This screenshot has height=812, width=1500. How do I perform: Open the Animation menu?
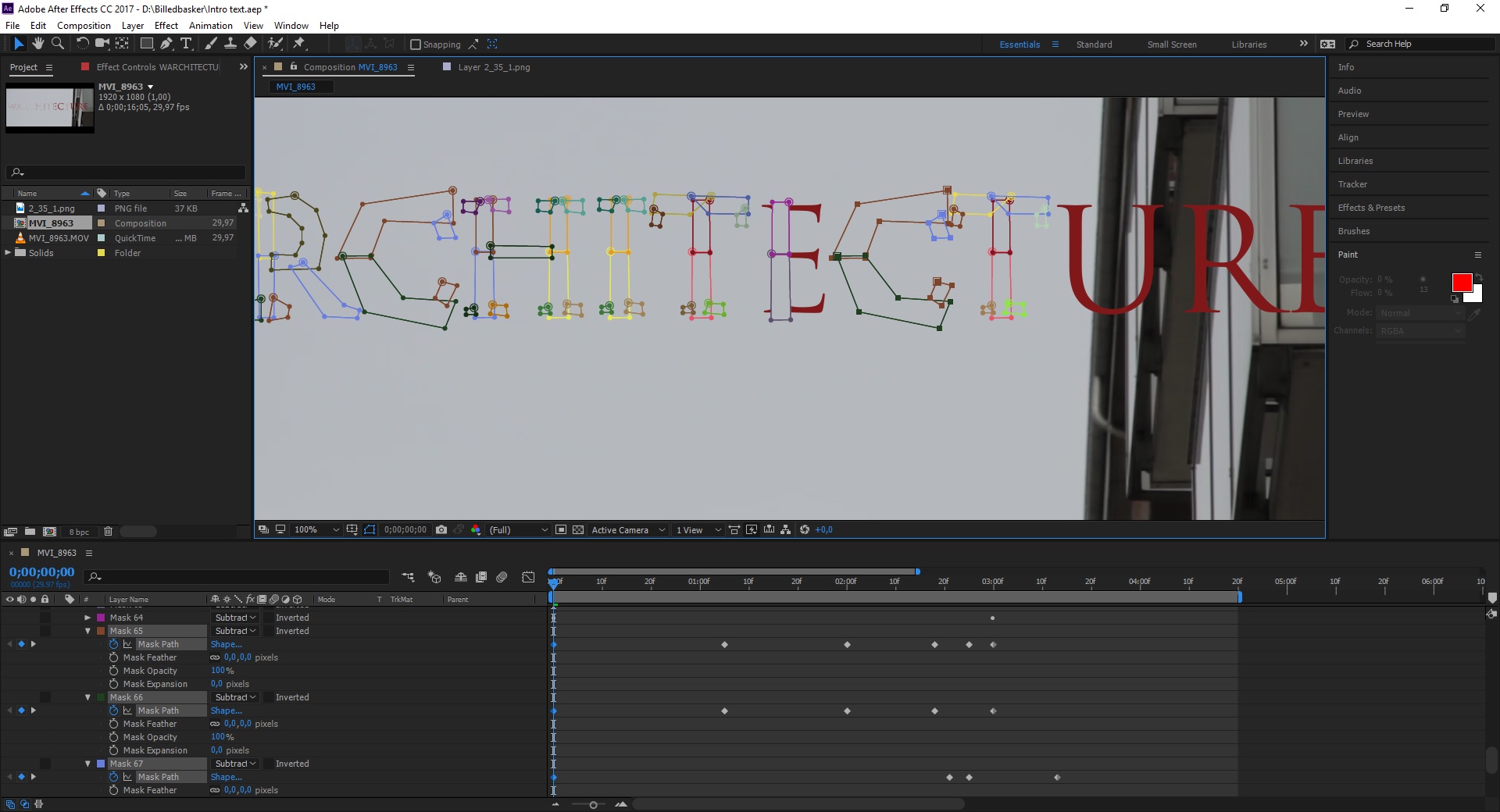click(x=211, y=26)
